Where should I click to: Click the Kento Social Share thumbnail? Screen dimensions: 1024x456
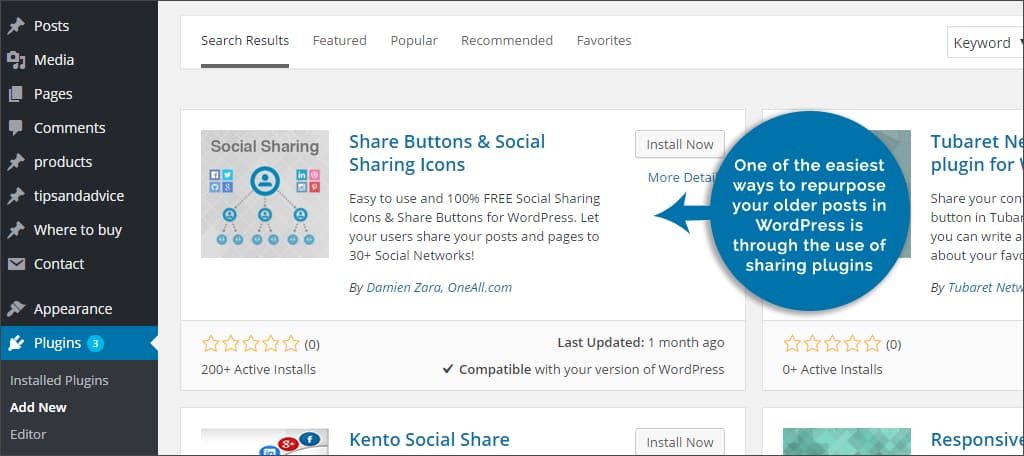[265, 442]
